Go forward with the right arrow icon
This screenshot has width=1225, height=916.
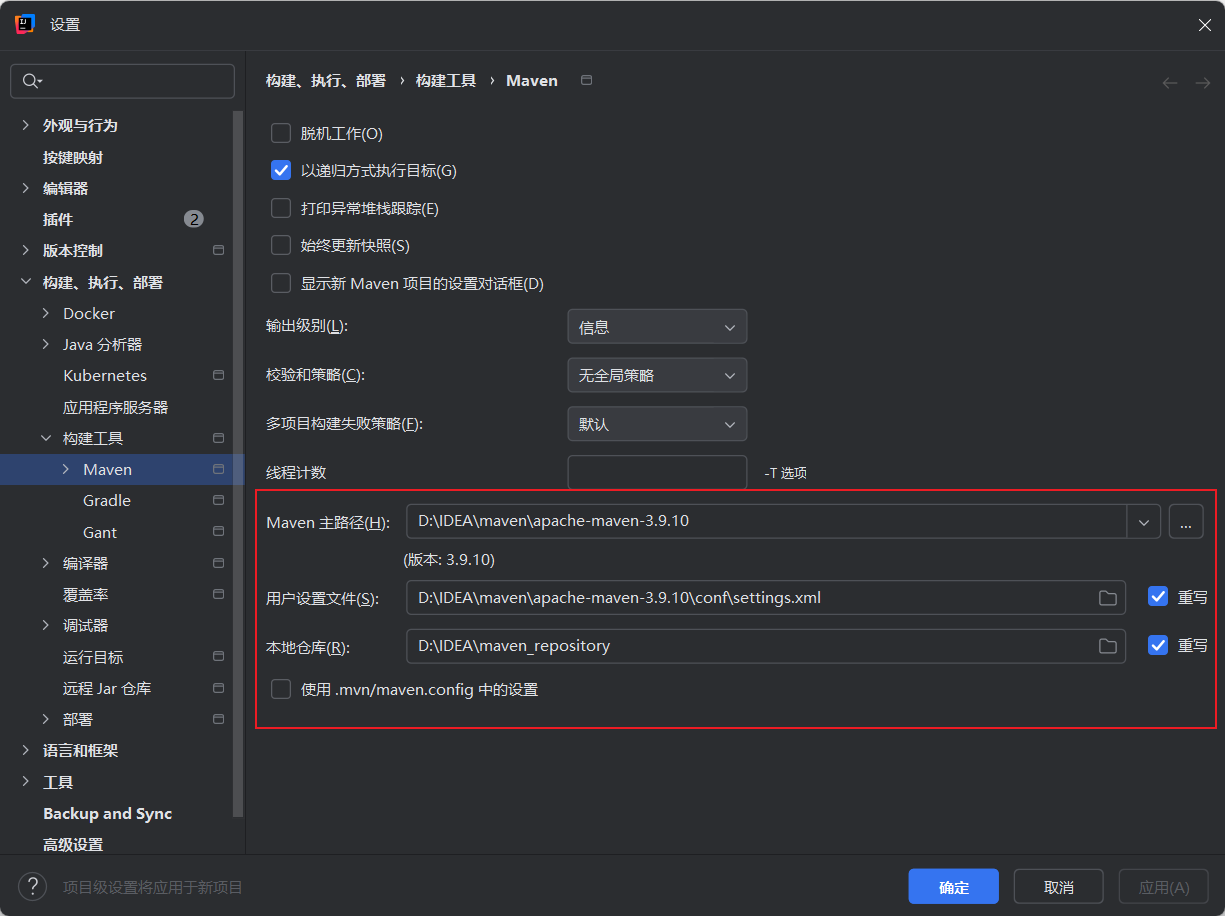pyautogui.click(x=1203, y=83)
